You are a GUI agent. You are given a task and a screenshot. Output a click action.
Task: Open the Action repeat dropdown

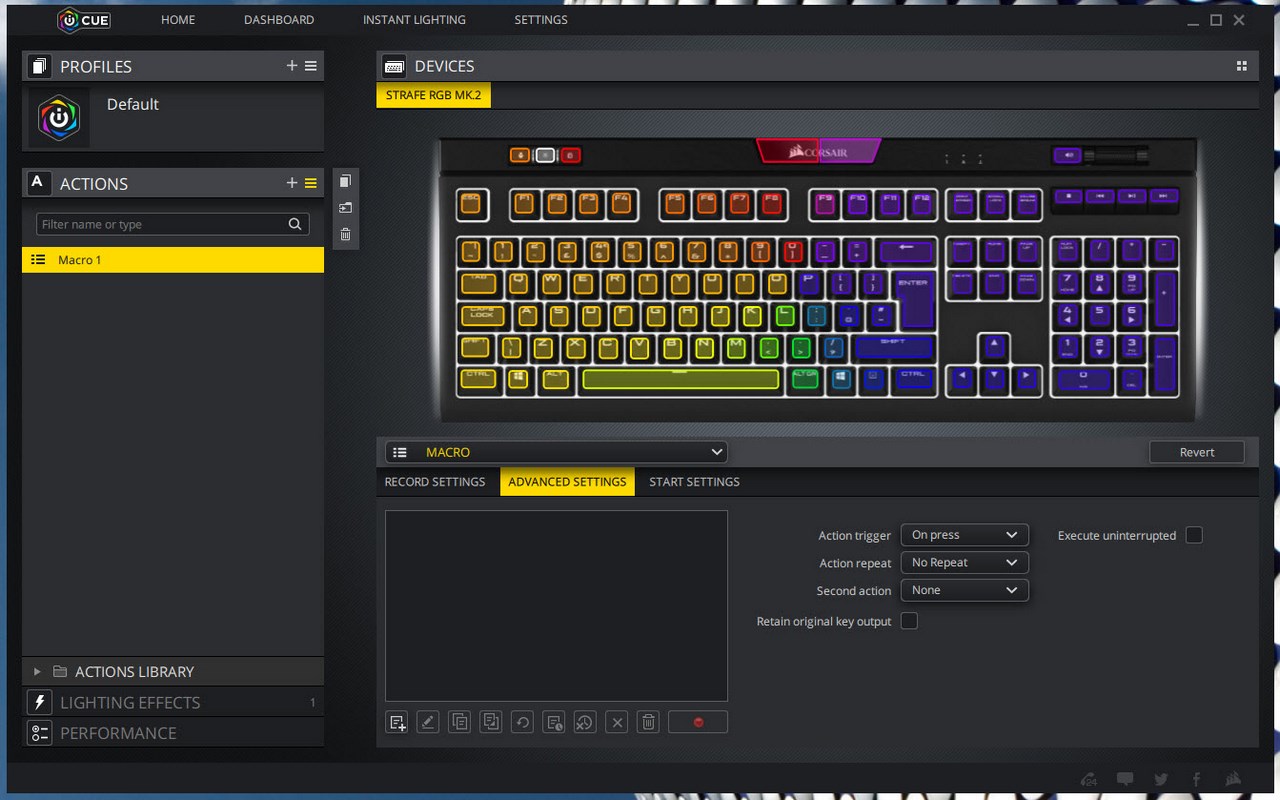pos(964,562)
